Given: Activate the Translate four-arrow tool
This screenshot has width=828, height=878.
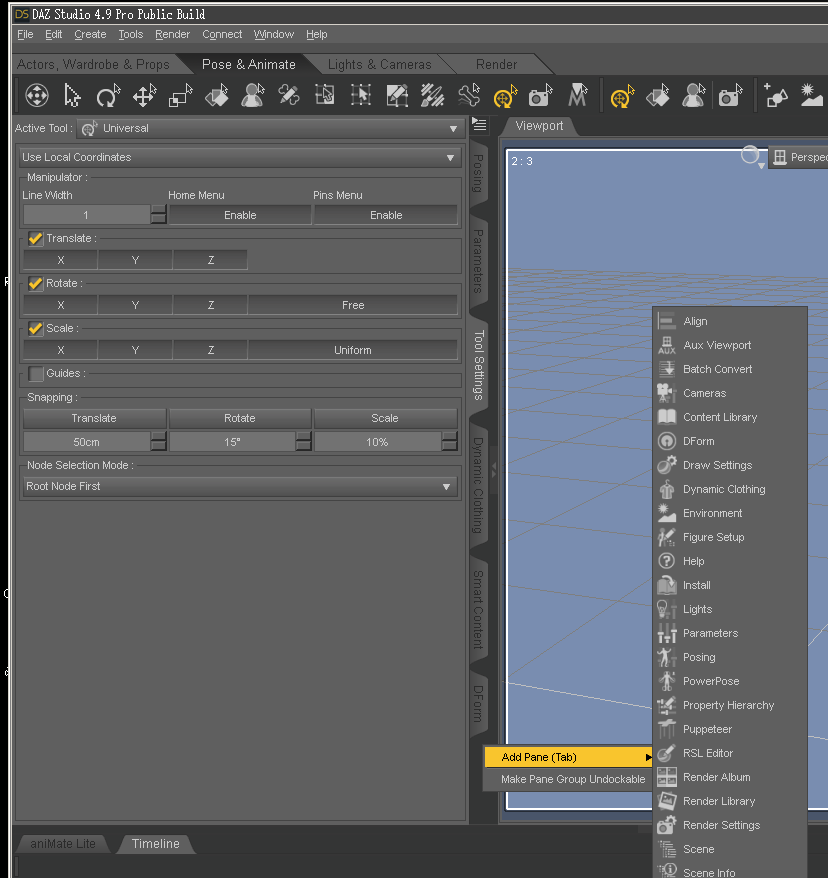Looking at the screenshot, I should [x=144, y=96].
